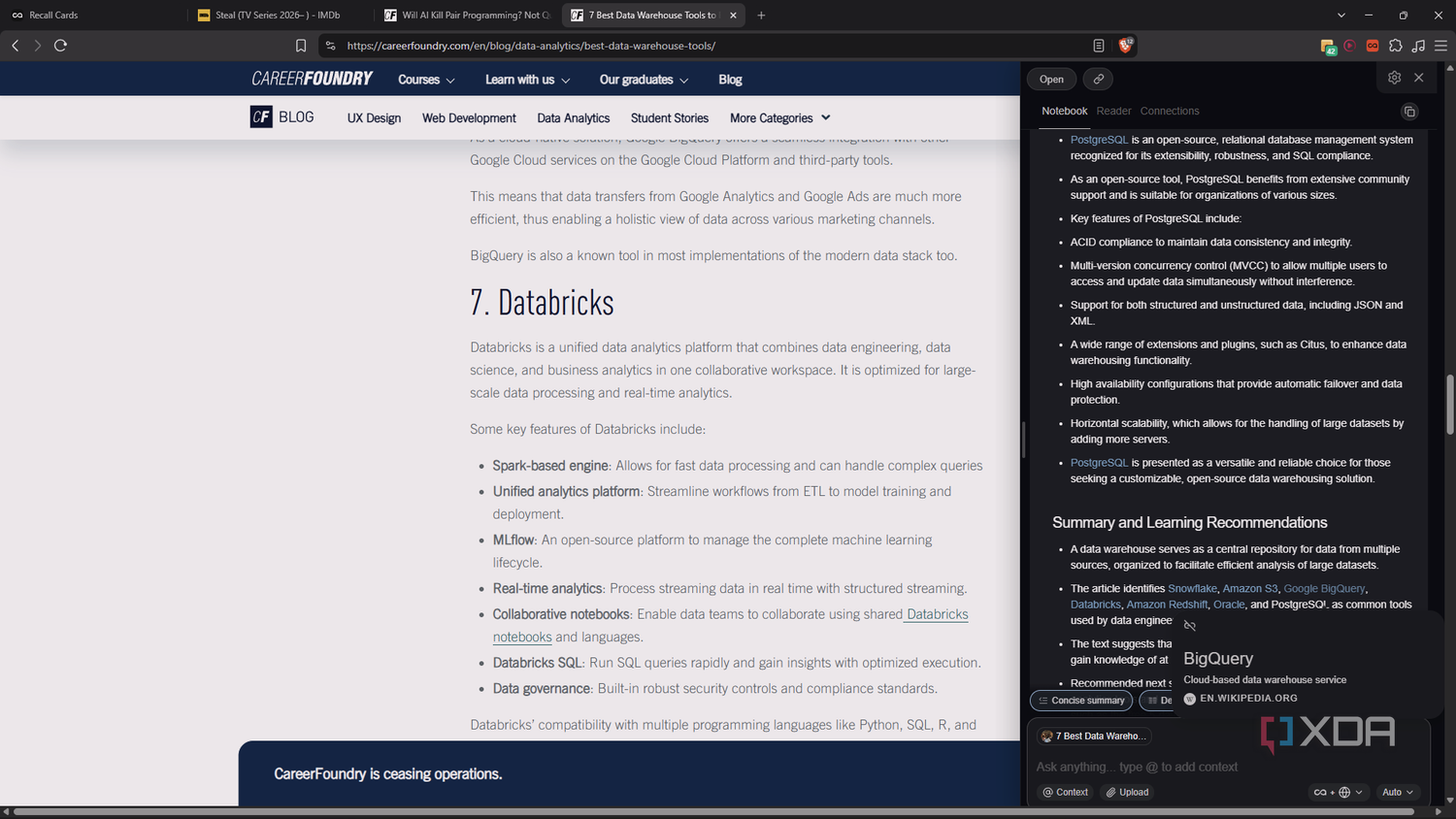The image size is (1456, 819).
Task: Open the Auto model dropdown
Action: coord(1397,792)
